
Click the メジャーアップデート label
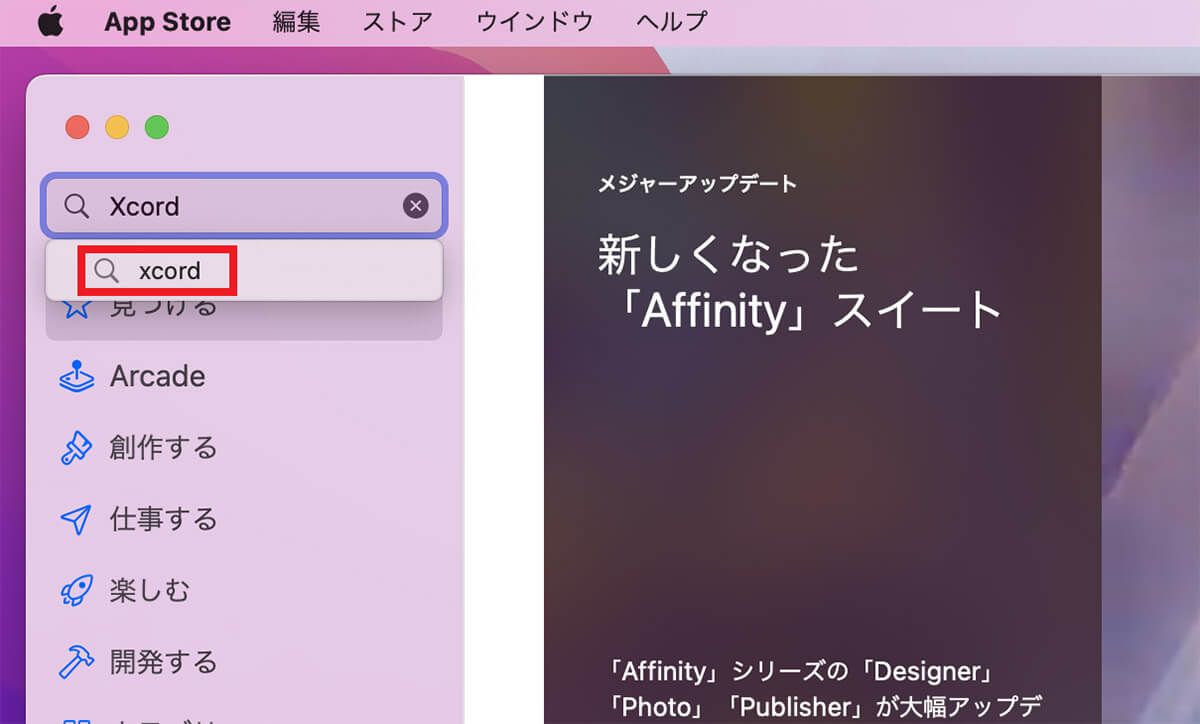click(x=697, y=184)
